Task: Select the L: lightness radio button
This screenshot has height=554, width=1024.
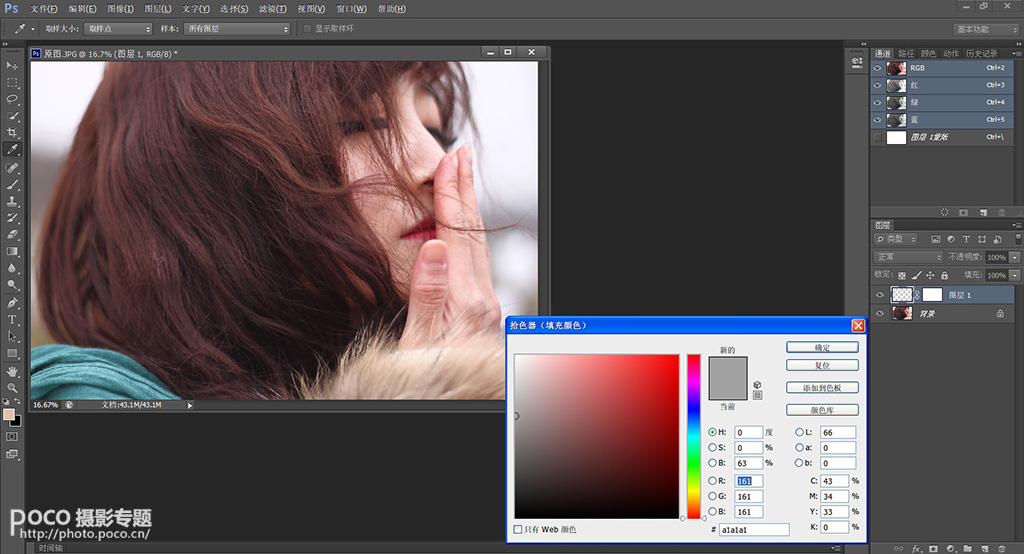Action: click(799, 432)
